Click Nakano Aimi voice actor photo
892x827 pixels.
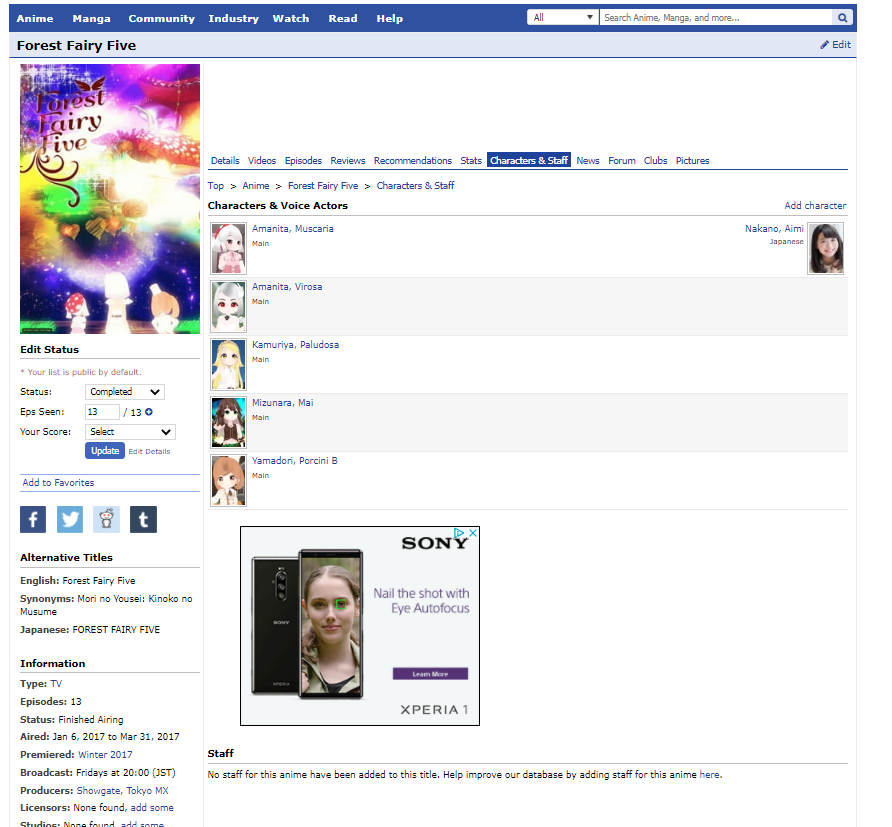pyautogui.click(x=825, y=249)
